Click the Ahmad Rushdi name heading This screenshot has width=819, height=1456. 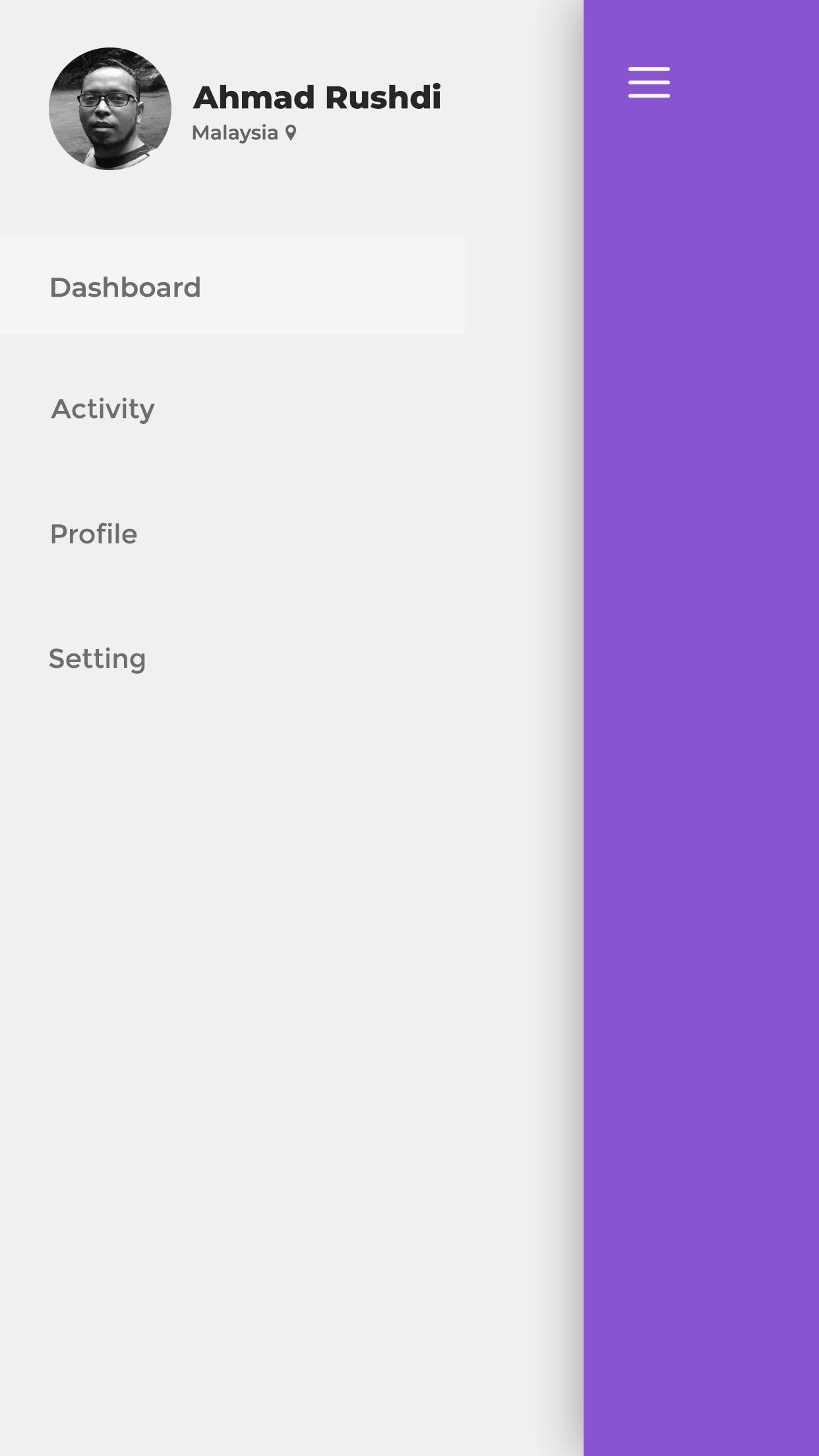[317, 98]
